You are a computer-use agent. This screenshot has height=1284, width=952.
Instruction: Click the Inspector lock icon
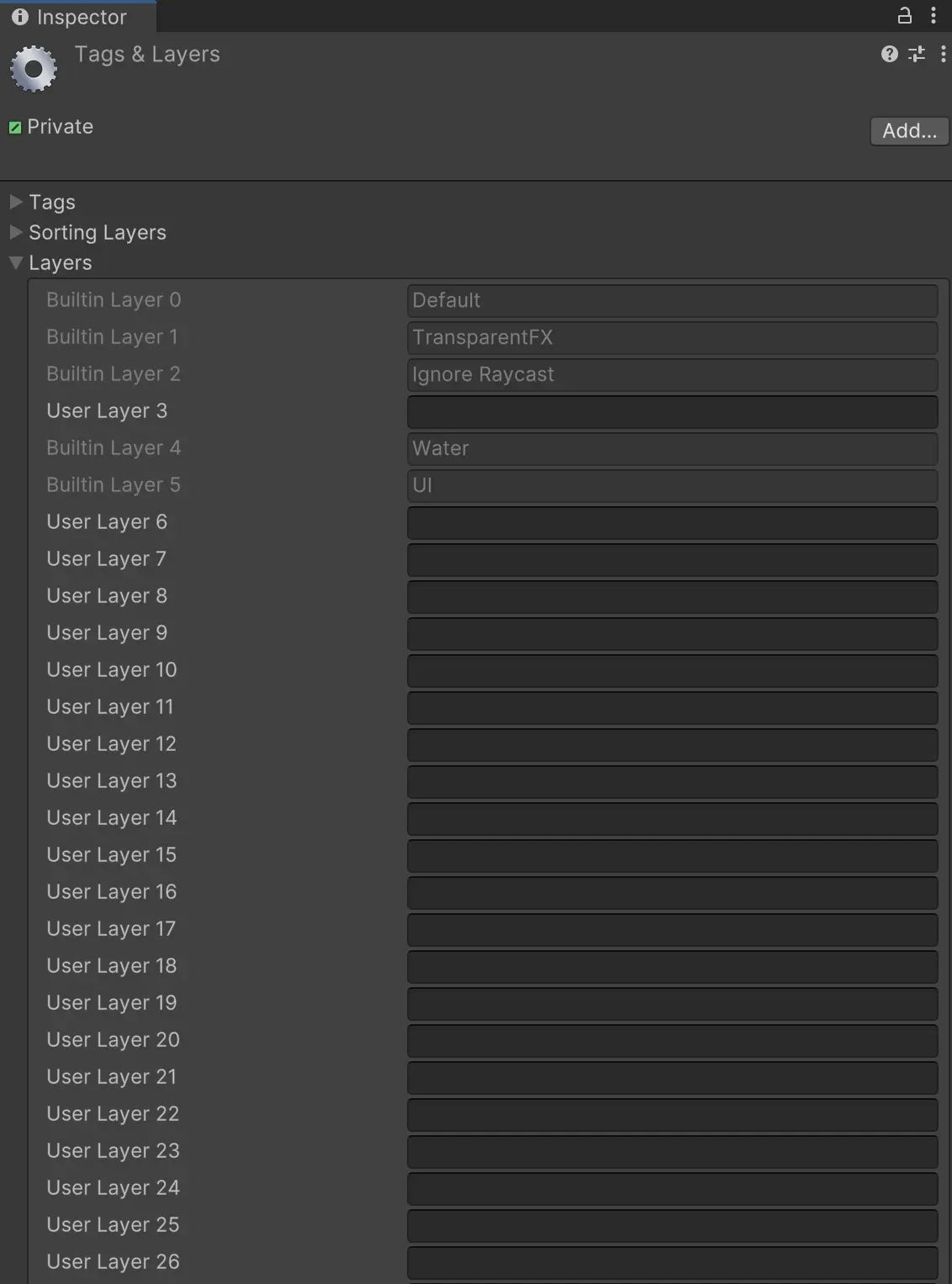905,15
